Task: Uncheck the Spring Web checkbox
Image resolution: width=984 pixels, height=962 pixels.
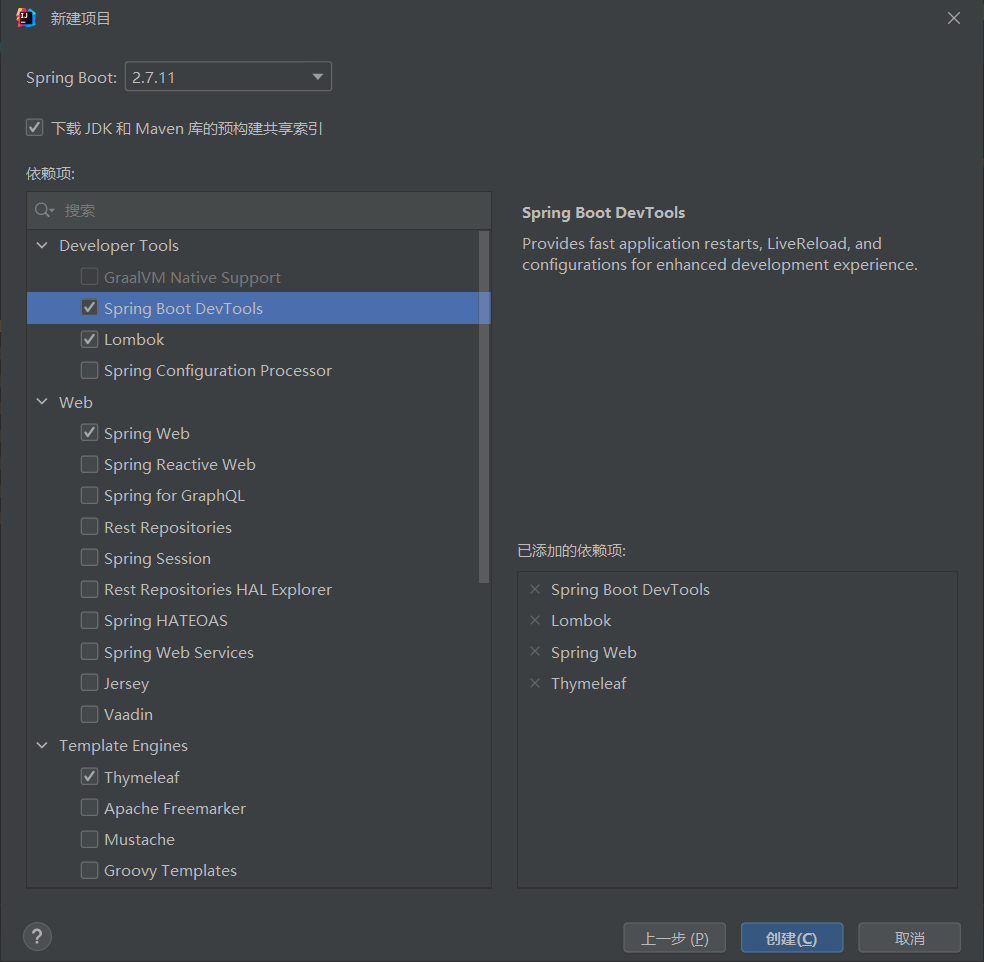Action: [x=89, y=432]
